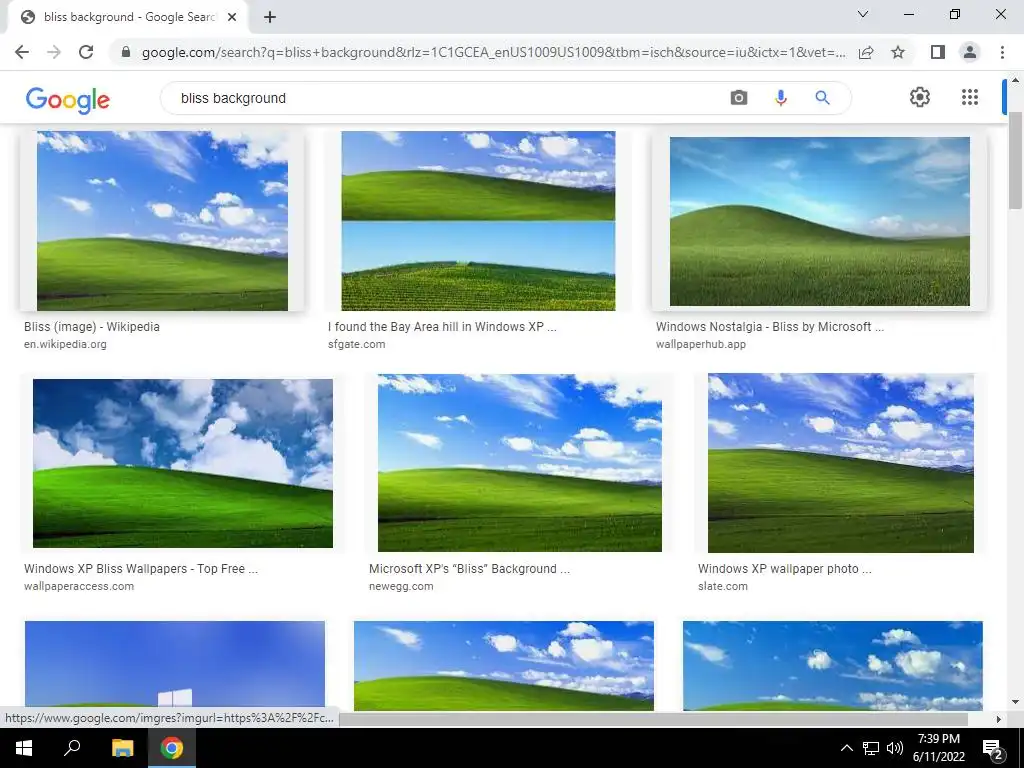This screenshot has height=768, width=1024.
Task: Click the vertical scrollbar thumb
Action: 1015,160
